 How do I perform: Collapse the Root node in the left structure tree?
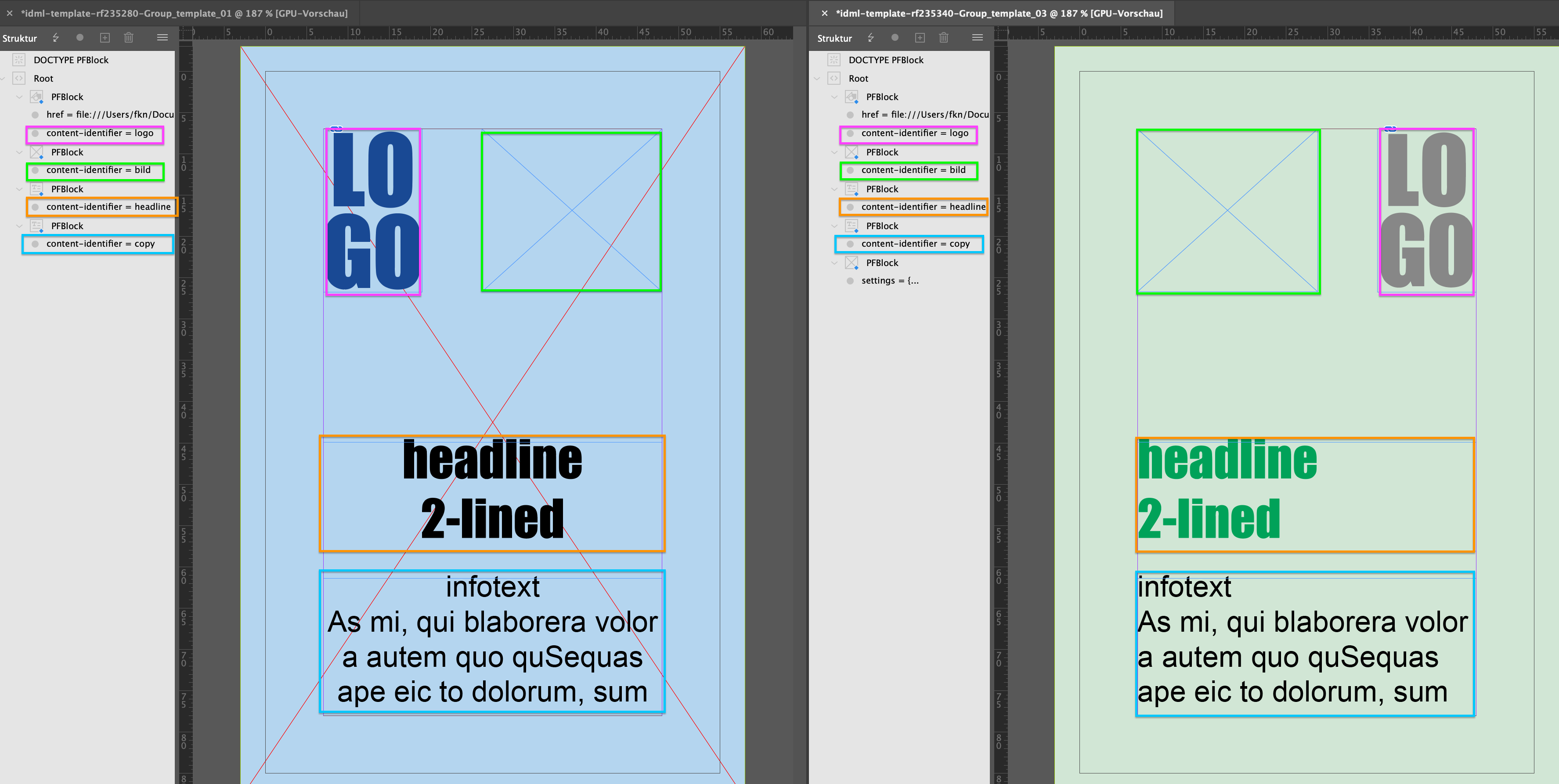click(3, 78)
